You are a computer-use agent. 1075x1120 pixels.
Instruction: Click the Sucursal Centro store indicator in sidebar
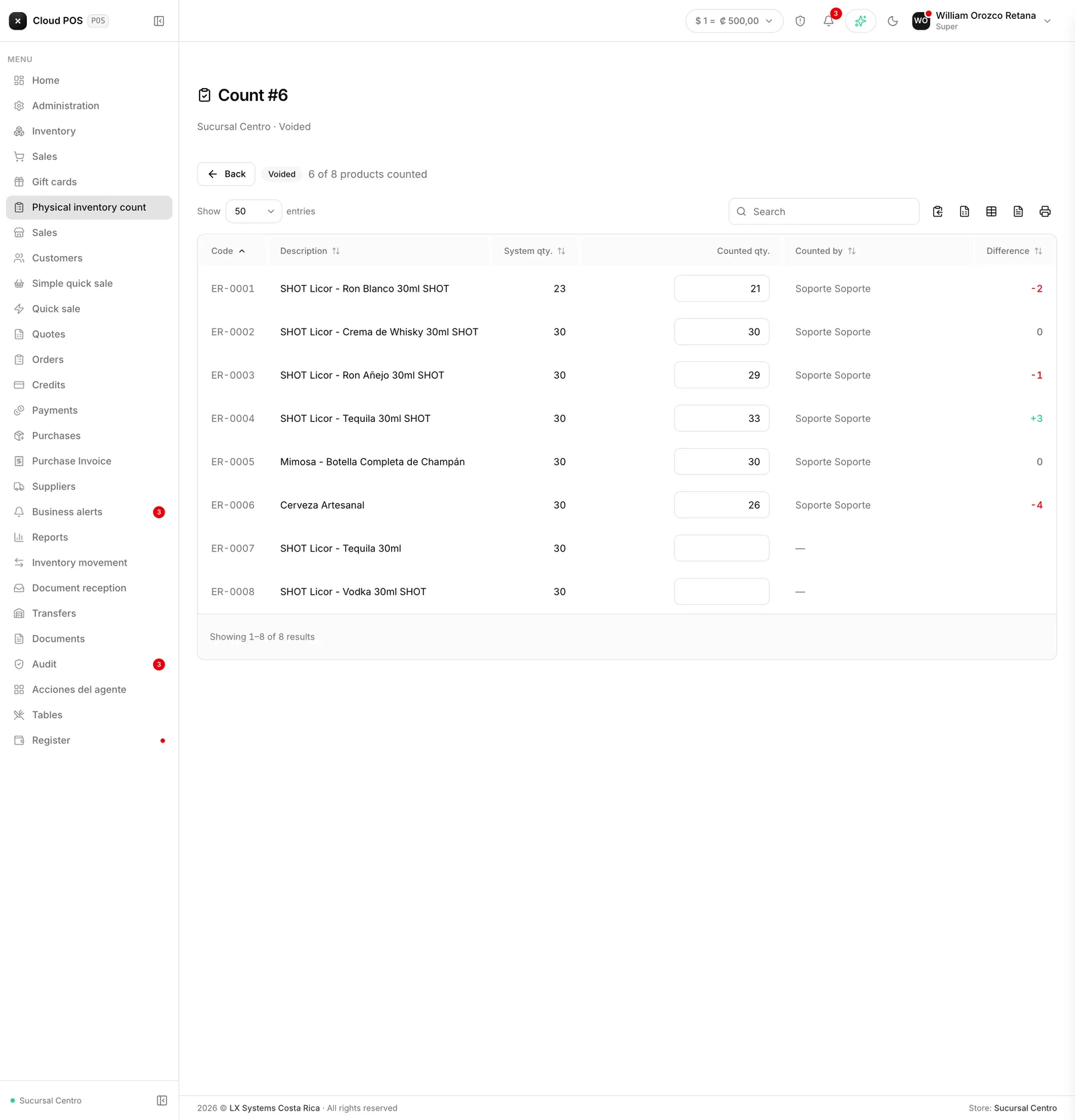click(46, 1101)
